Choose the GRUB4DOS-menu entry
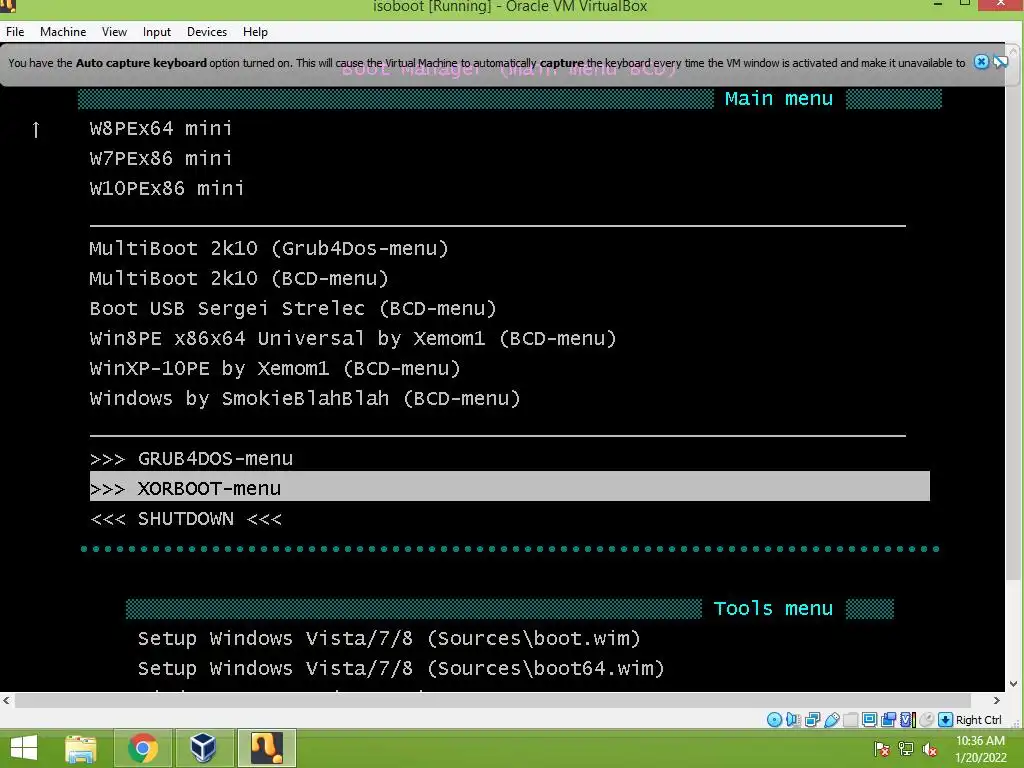Viewport: 1024px width, 768px height. click(191, 458)
